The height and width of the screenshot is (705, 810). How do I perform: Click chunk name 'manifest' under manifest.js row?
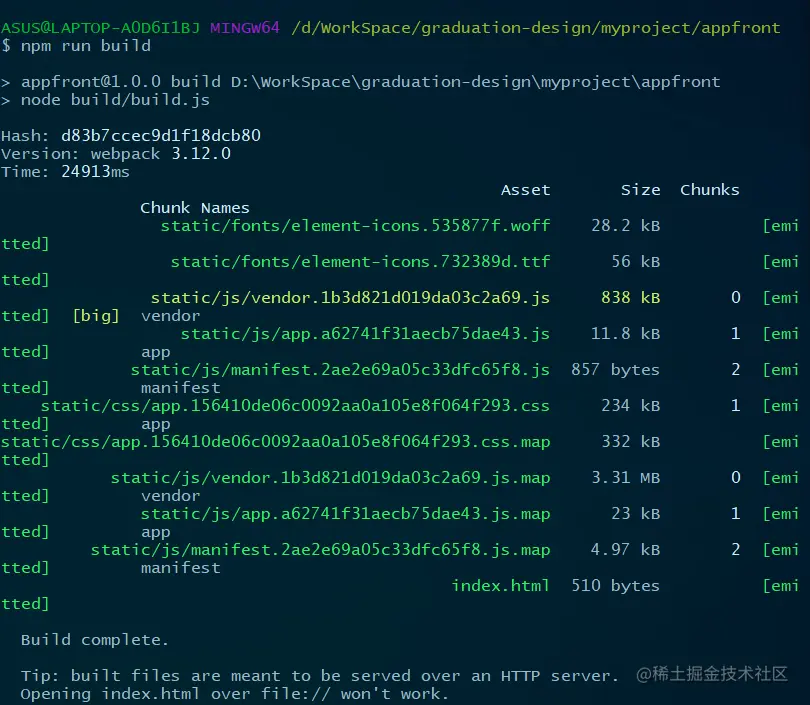tap(180, 388)
